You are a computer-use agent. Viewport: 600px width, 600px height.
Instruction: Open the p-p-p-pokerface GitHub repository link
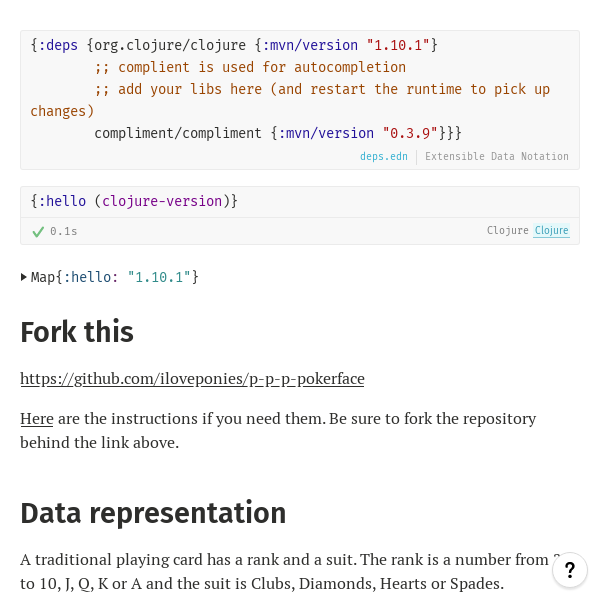coord(192,379)
